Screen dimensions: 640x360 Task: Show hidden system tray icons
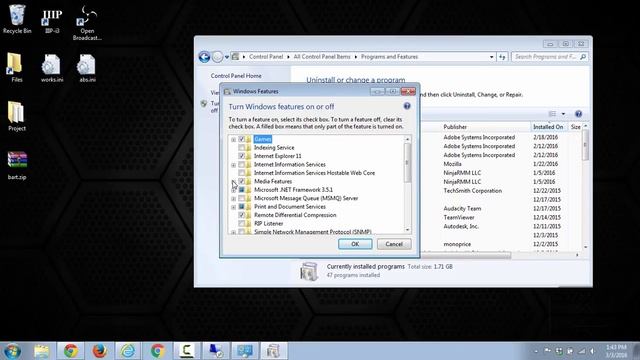pyautogui.click(x=536, y=351)
